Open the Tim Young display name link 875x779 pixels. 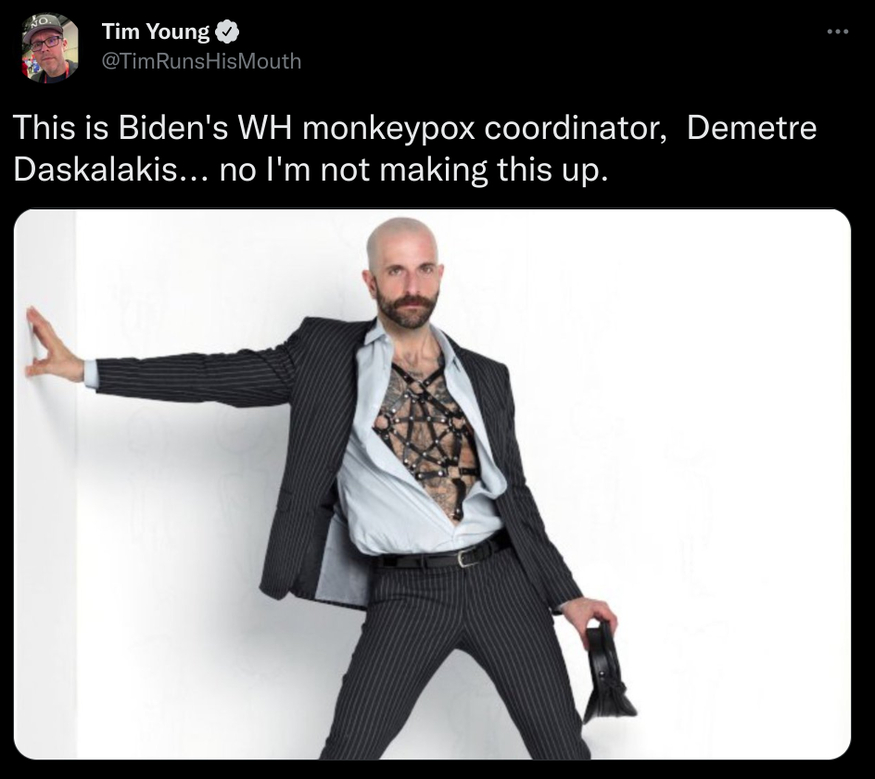tap(155, 32)
